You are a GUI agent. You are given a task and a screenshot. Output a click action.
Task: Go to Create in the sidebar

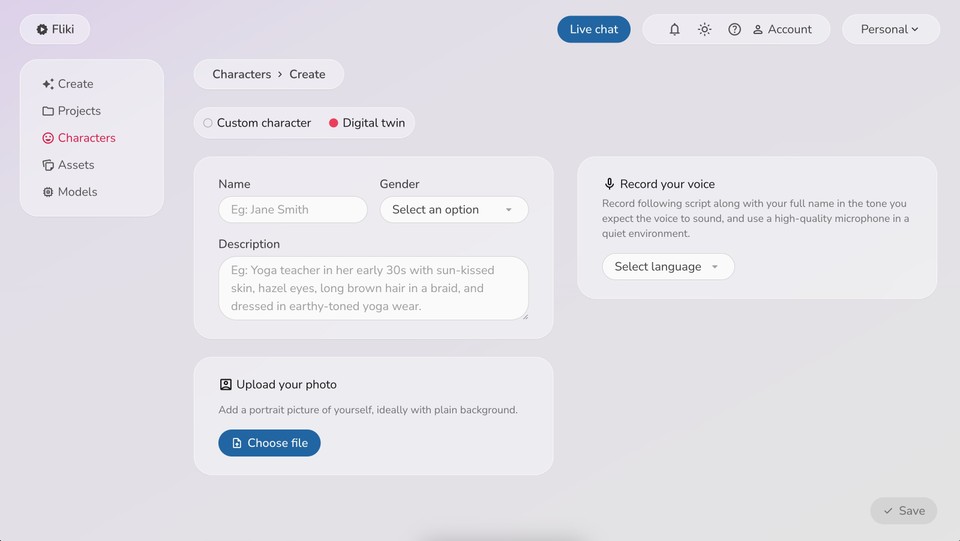tap(68, 84)
